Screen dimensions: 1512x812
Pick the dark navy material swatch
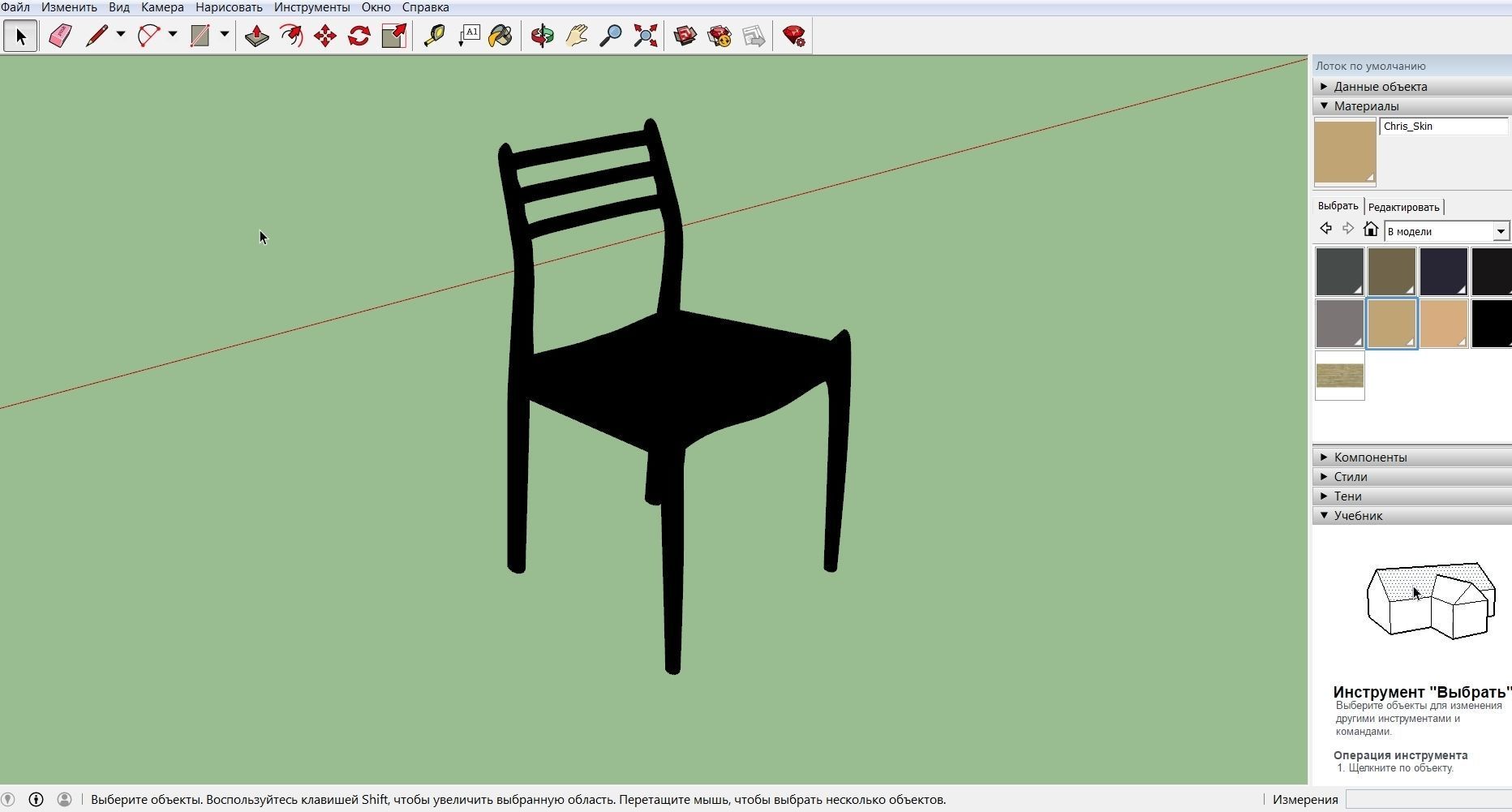pyautogui.click(x=1443, y=272)
